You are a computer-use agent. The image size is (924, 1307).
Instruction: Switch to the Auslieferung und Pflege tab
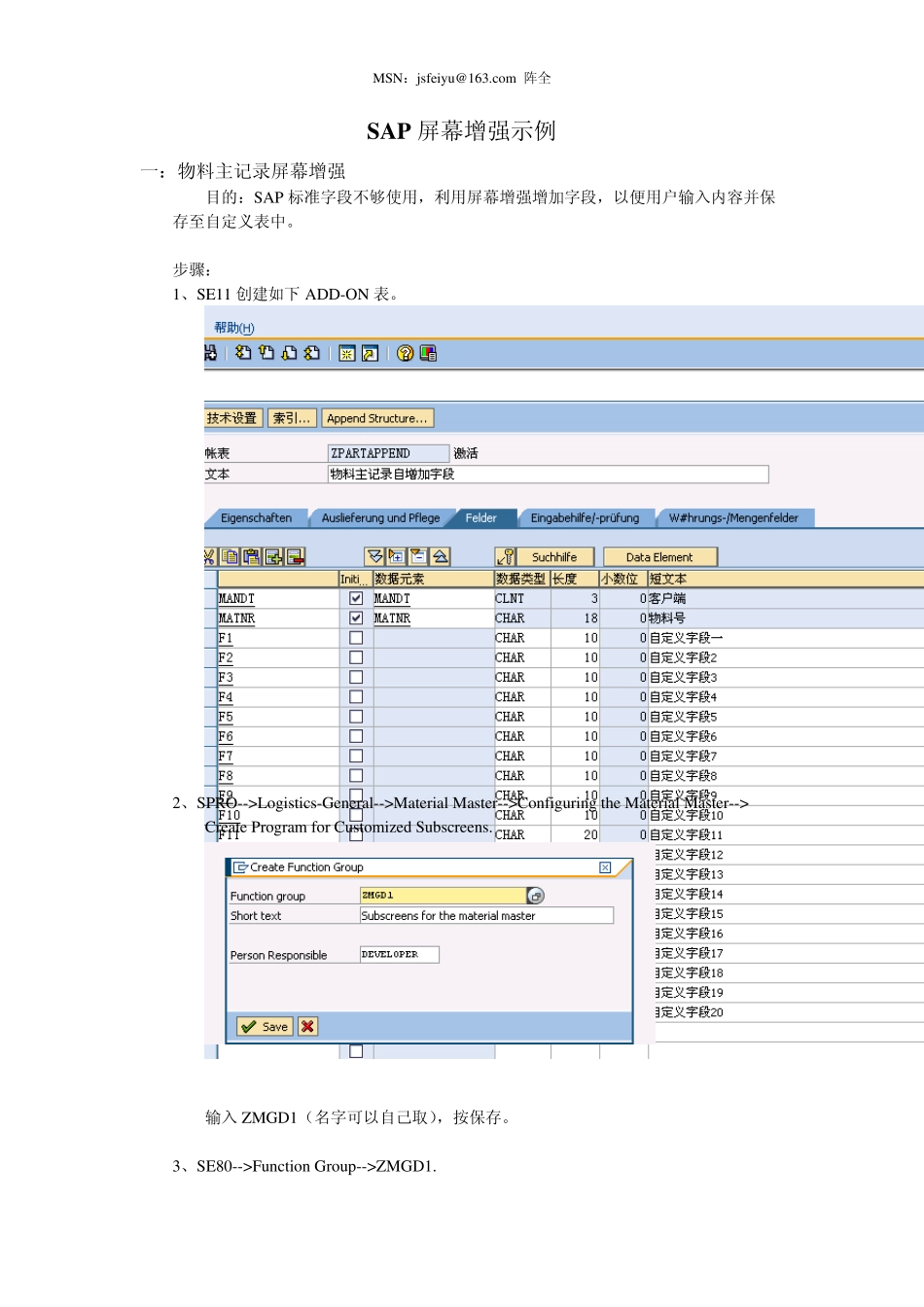[380, 518]
